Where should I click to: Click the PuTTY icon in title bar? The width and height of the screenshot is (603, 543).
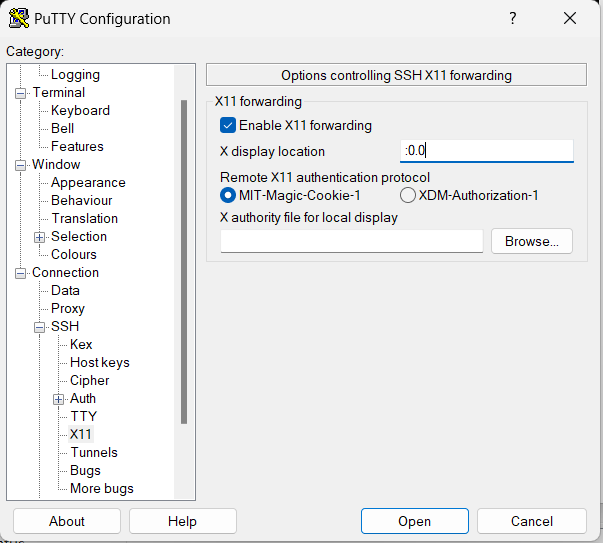(x=19, y=18)
